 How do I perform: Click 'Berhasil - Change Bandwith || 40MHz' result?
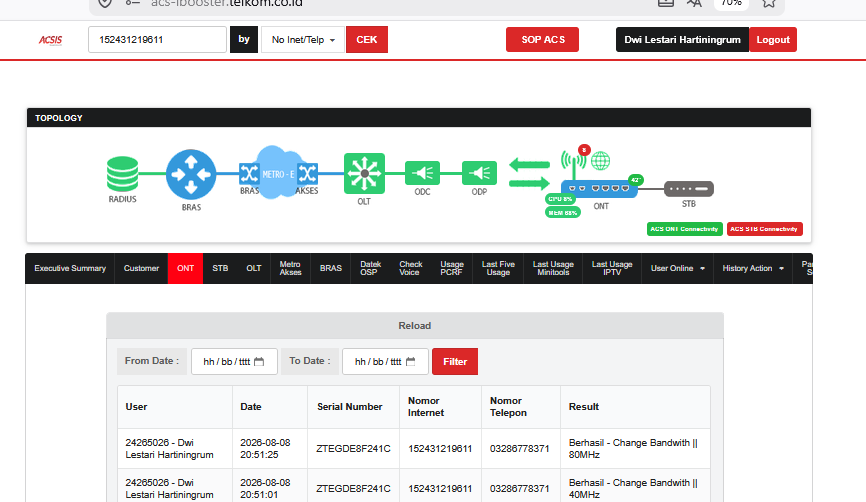633,489
